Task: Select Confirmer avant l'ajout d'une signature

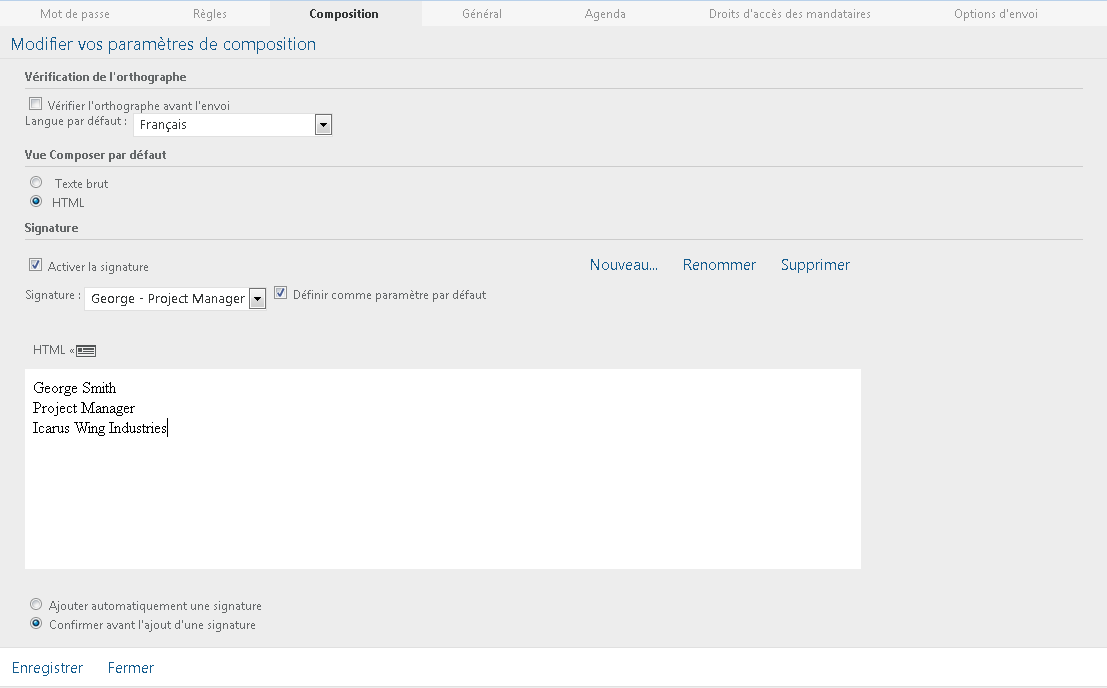Action: 36,624
